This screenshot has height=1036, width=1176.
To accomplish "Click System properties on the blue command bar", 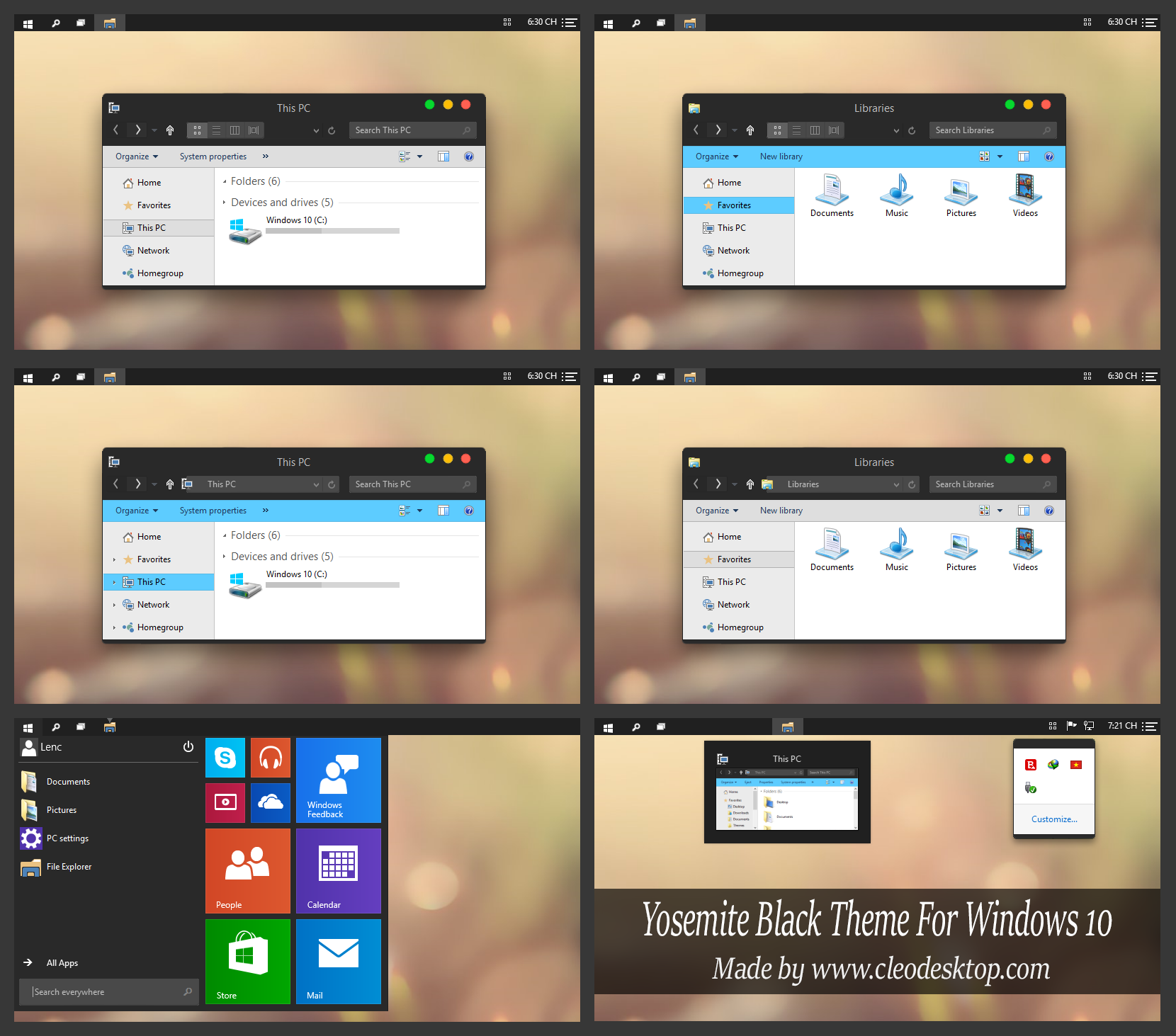I will 213,511.
